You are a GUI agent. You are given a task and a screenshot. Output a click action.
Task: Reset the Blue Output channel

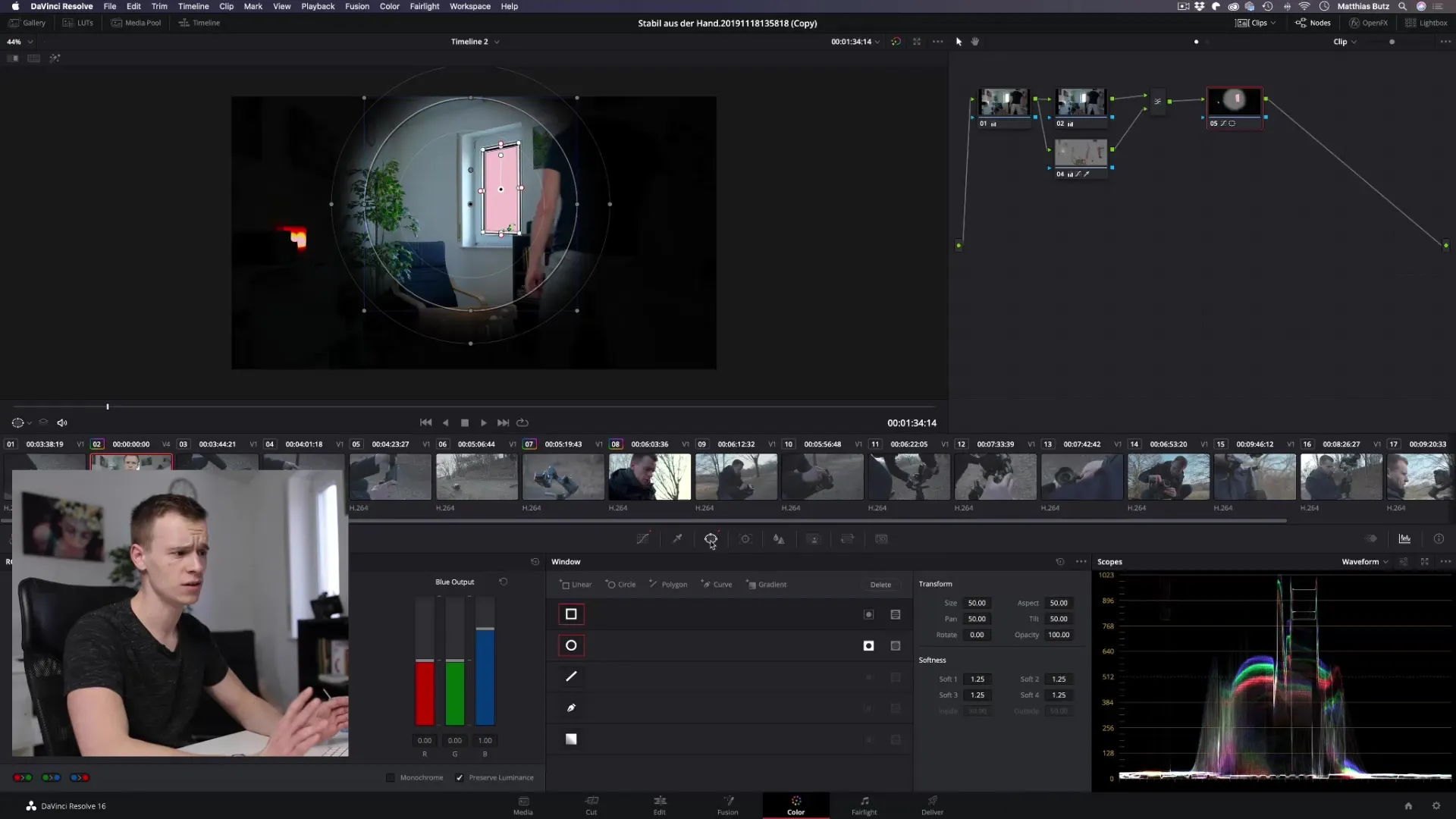tap(503, 582)
